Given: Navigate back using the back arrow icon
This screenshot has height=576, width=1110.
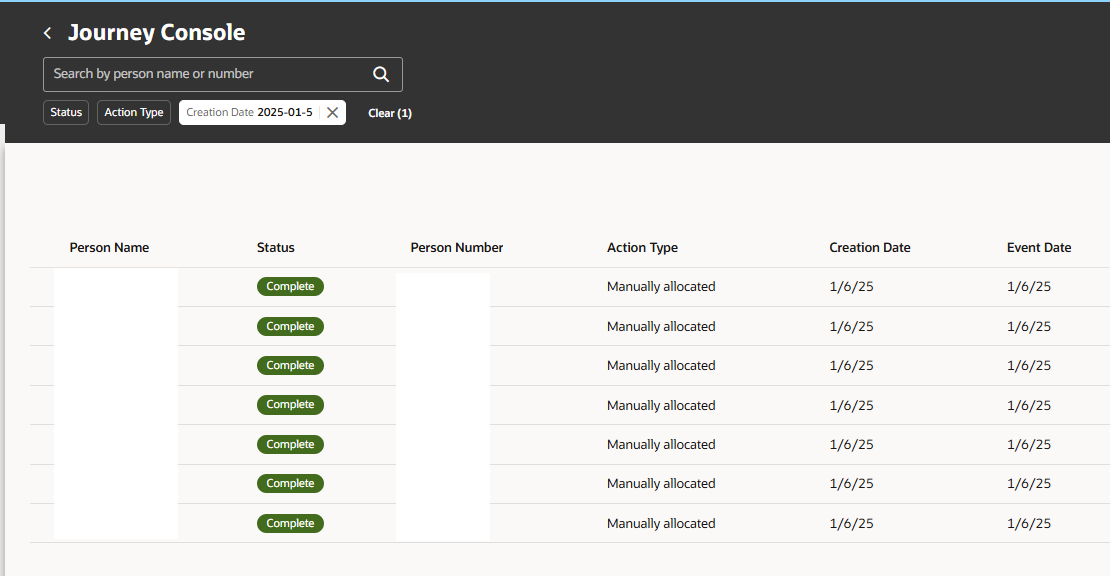Looking at the screenshot, I should (x=46, y=32).
